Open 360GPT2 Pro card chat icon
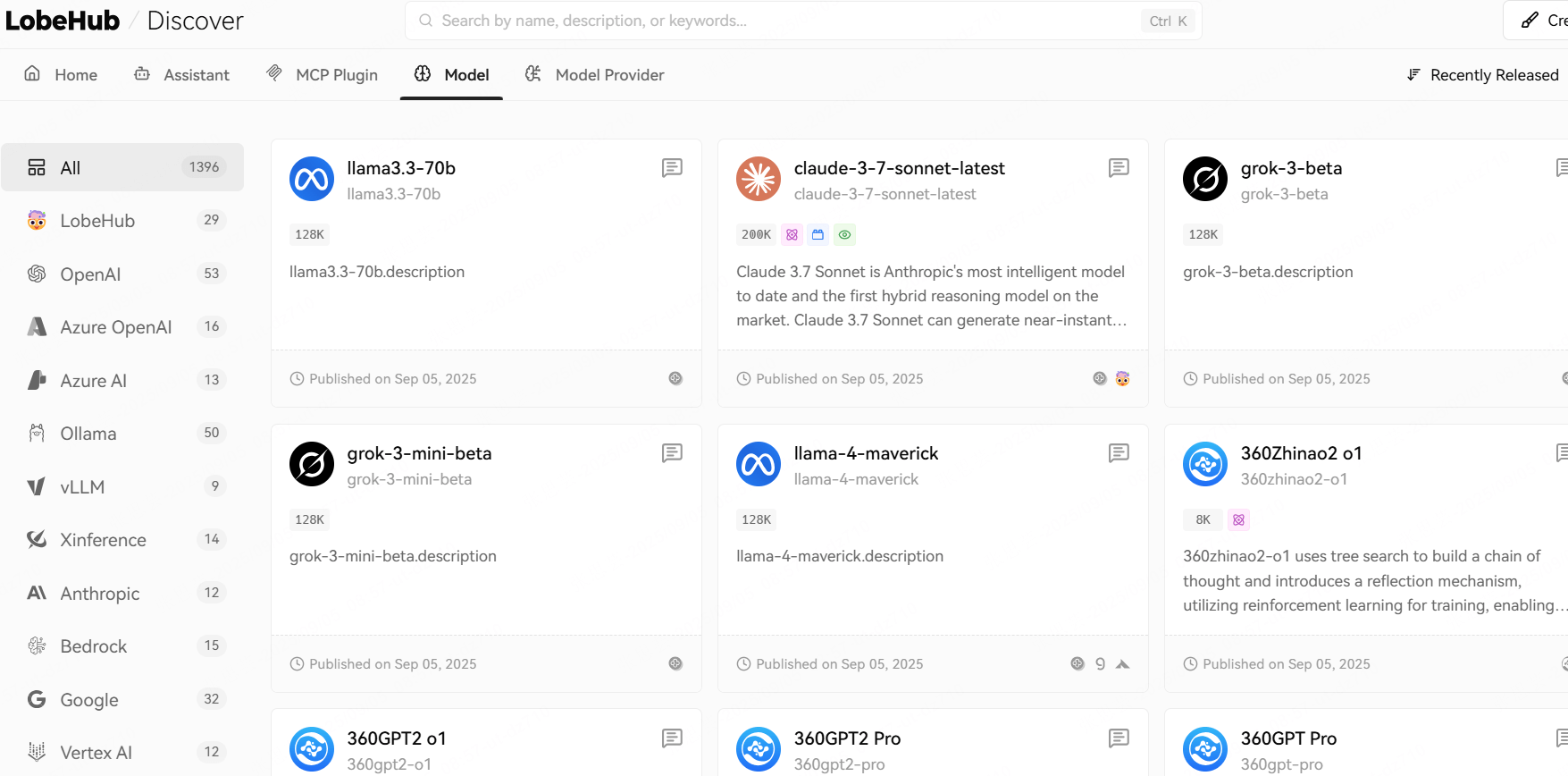This screenshot has width=1568, height=776. click(x=1119, y=738)
